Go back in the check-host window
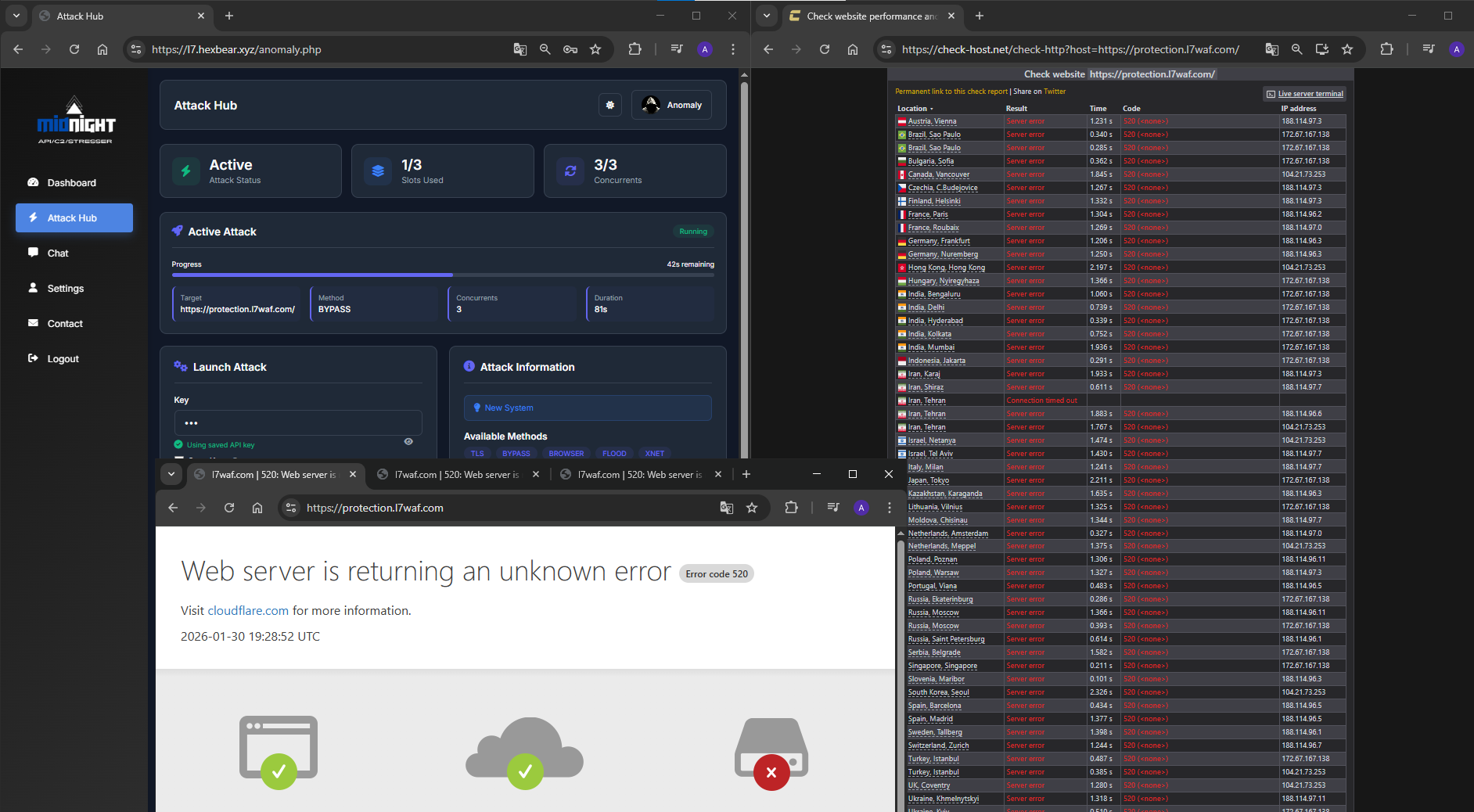Screen dimensions: 1474x812 tap(768, 49)
